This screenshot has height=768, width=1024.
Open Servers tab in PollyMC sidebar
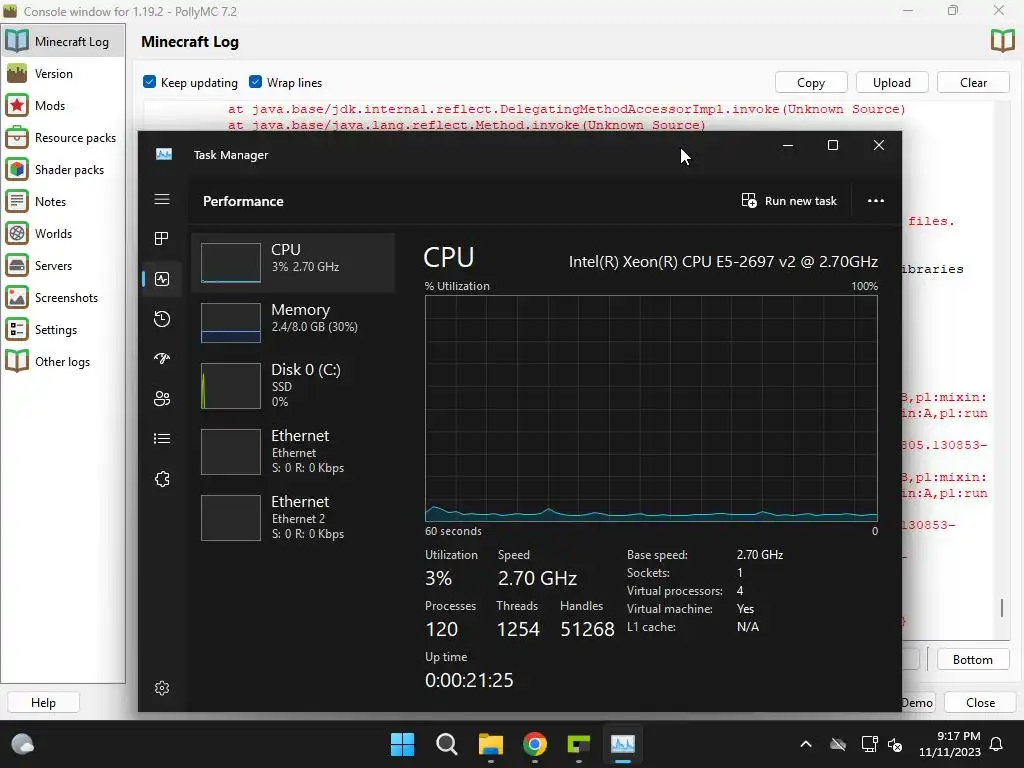63,266
